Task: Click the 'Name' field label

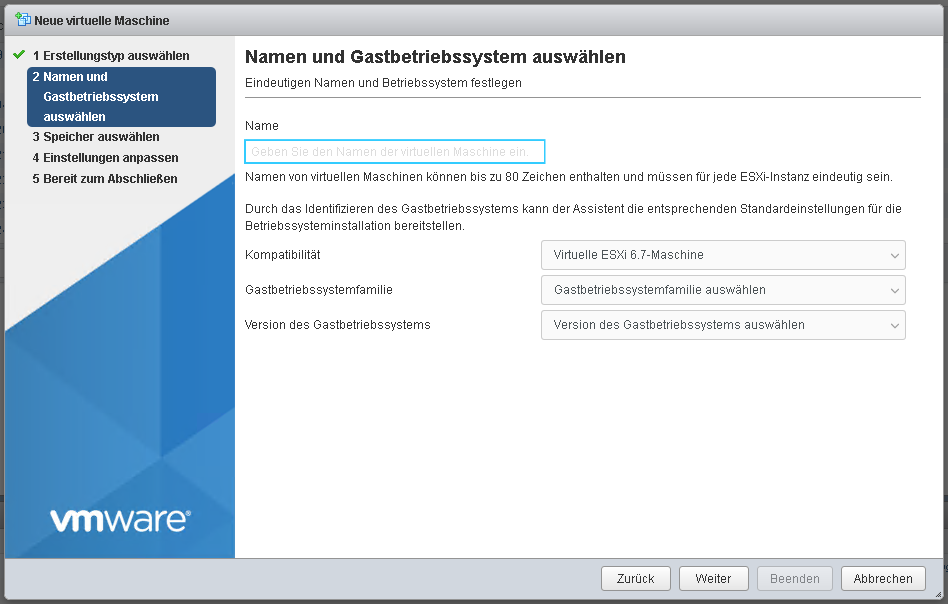Action: [x=262, y=126]
